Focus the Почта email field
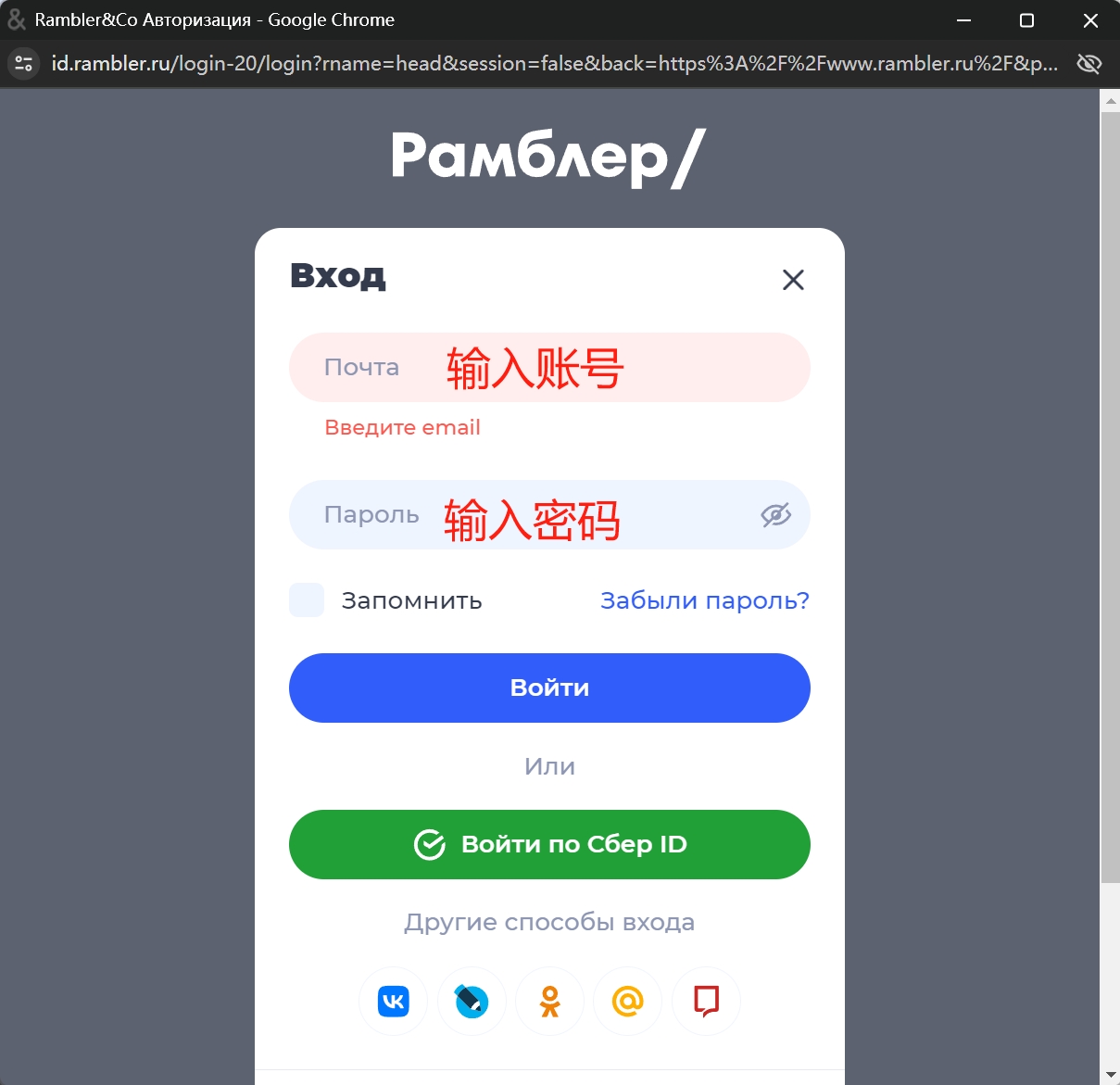Screen dimensions: 1120x1085 549,368
